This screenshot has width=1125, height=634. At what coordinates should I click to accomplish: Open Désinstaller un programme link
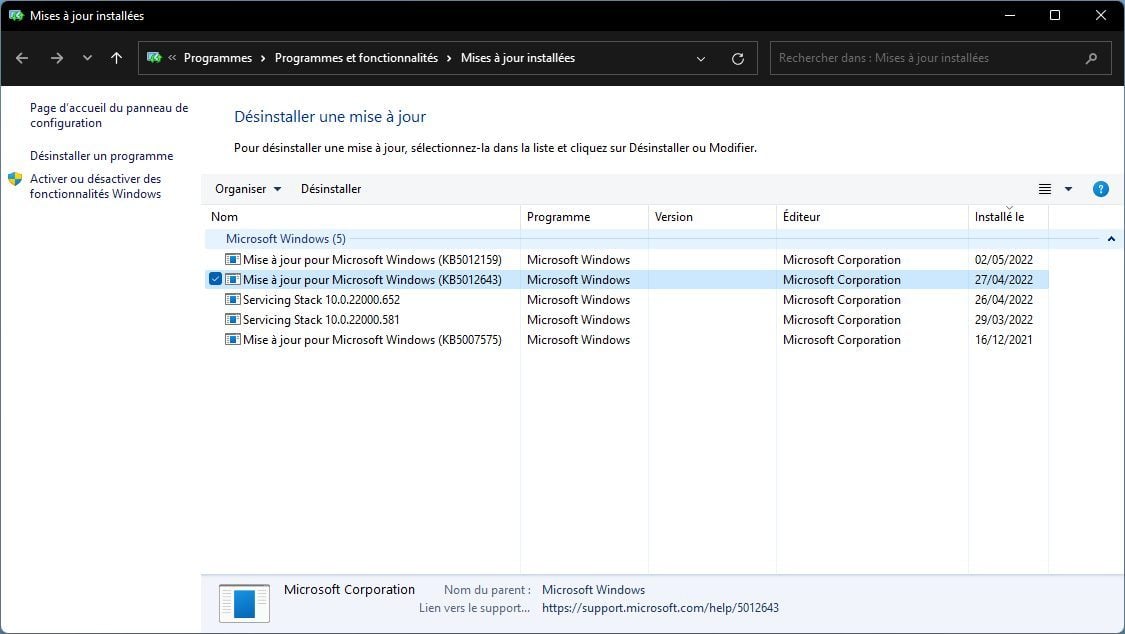click(x=102, y=156)
